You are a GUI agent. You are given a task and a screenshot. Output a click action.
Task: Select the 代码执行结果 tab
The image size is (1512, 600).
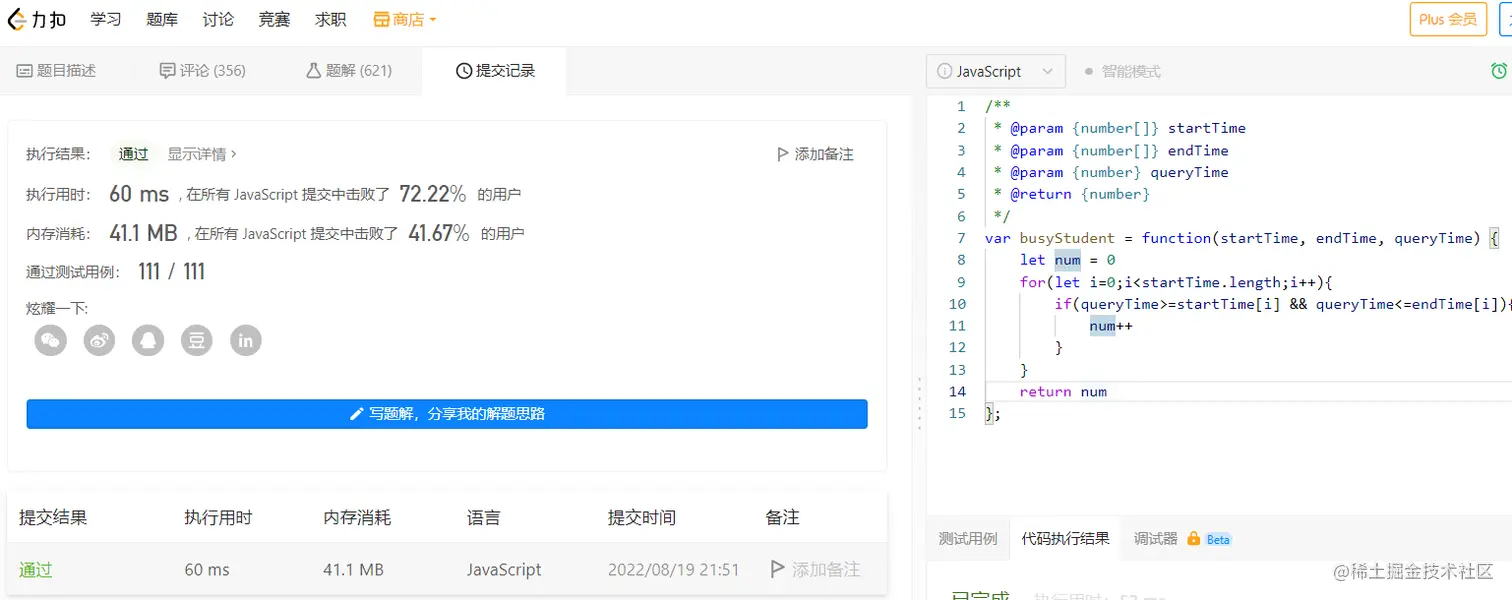(1065, 538)
